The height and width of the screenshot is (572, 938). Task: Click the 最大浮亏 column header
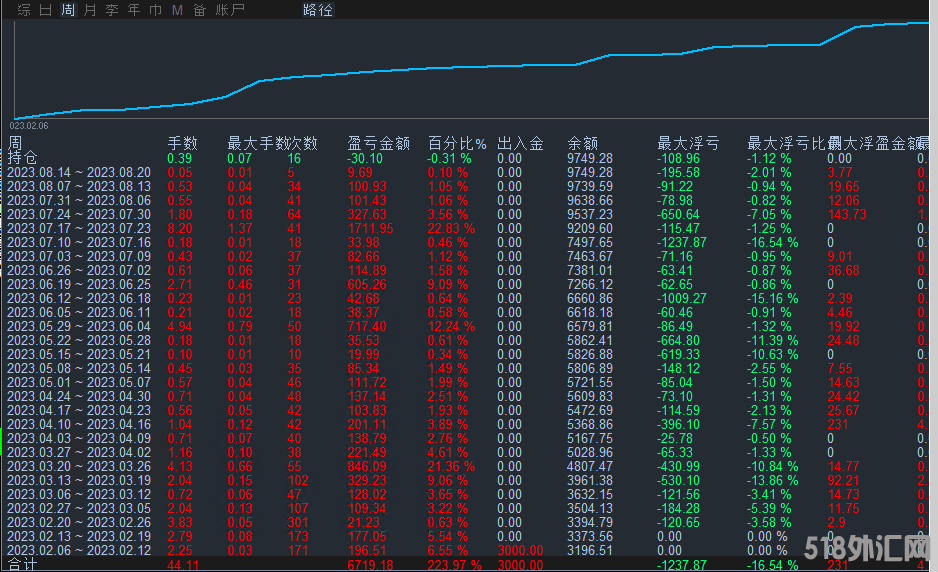(687, 143)
